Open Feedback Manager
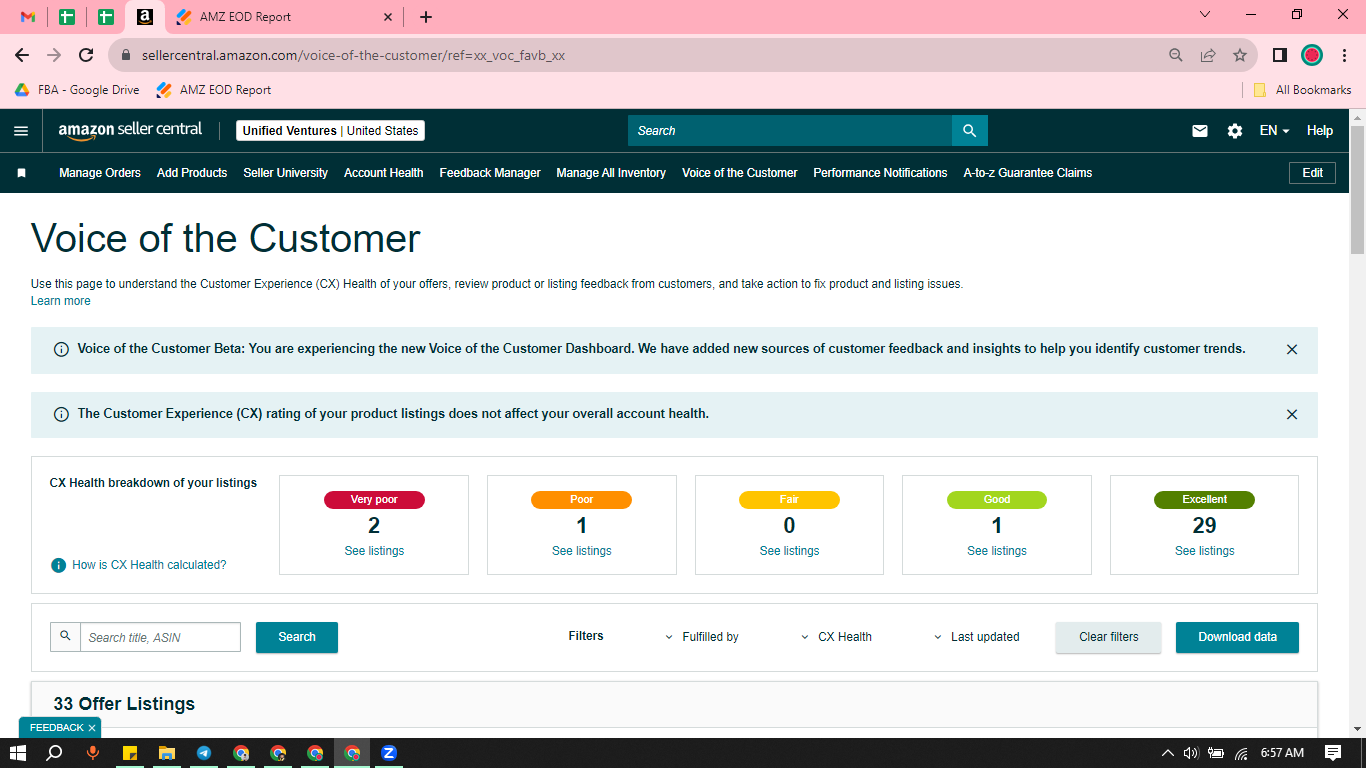 tap(490, 173)
